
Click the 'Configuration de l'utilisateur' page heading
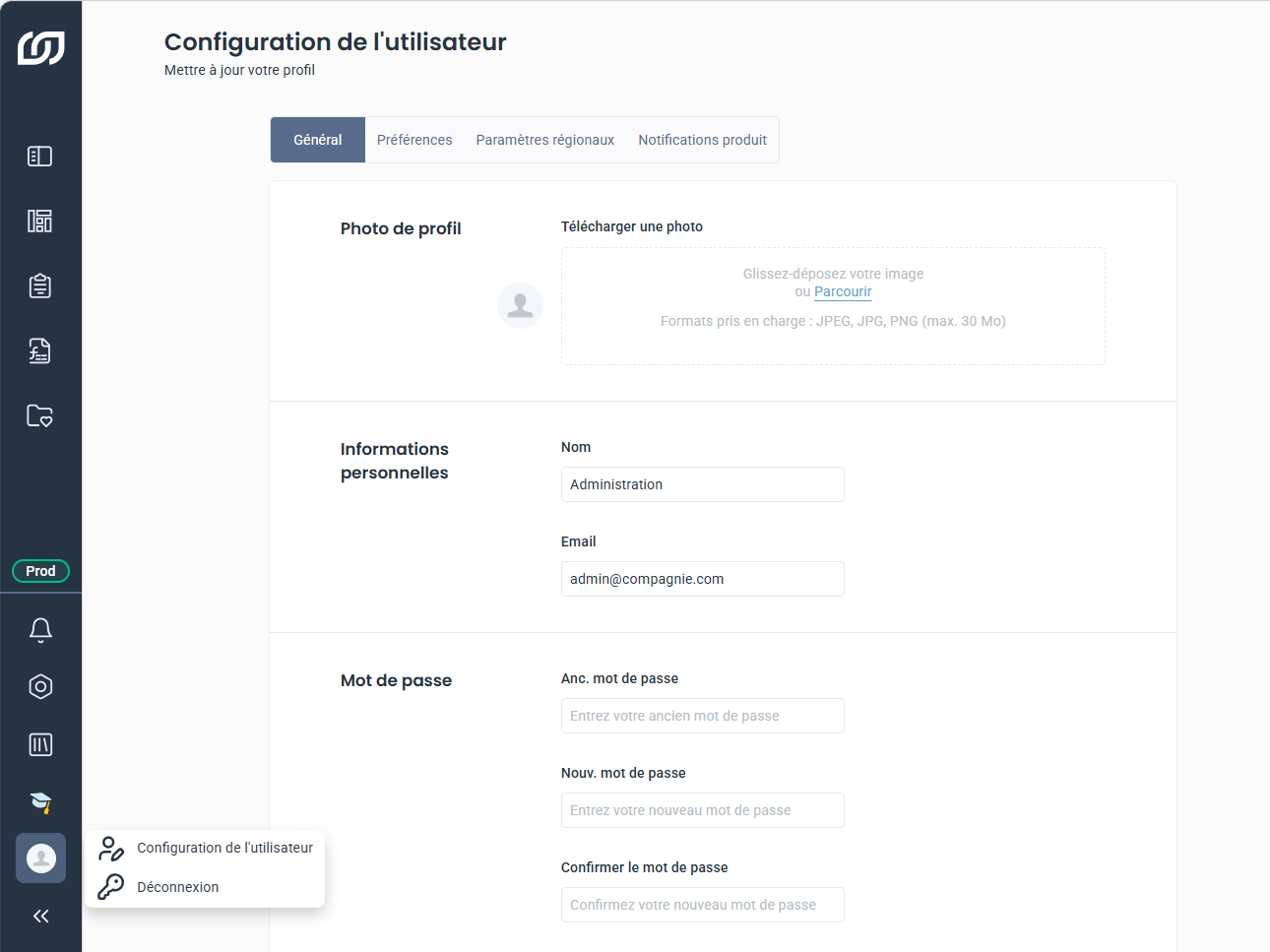pos(335,42)
